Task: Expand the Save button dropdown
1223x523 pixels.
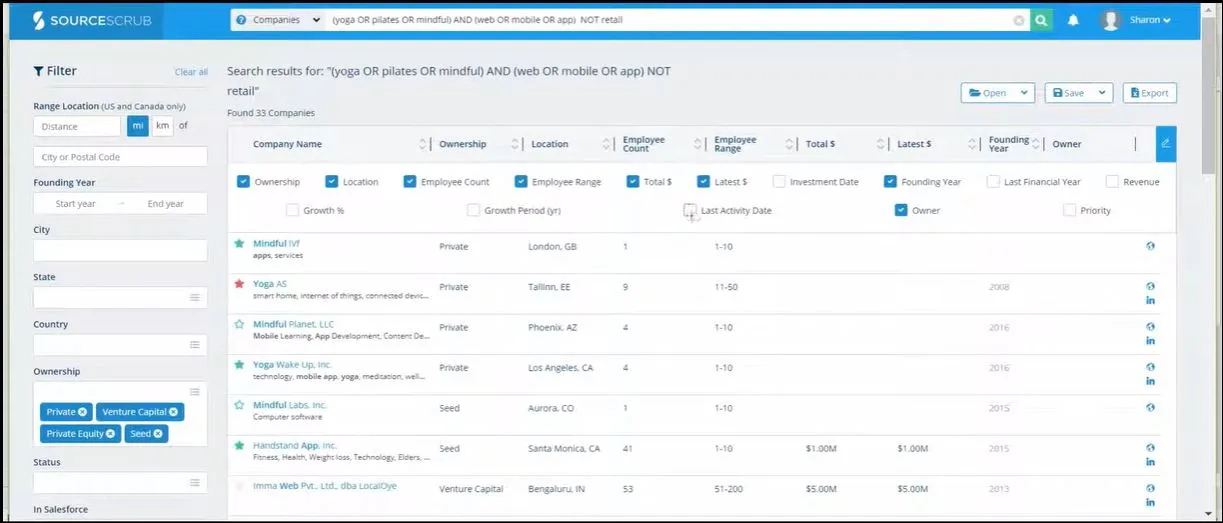Action: [1103, 93]
